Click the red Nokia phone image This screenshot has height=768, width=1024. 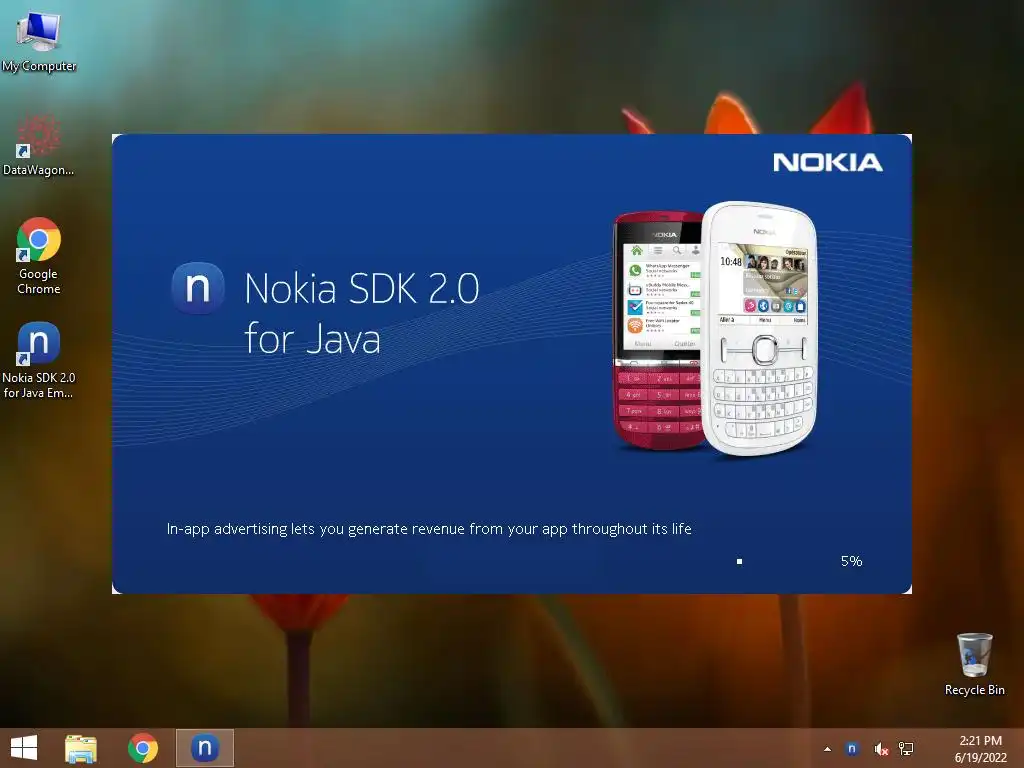click(657, 330)
